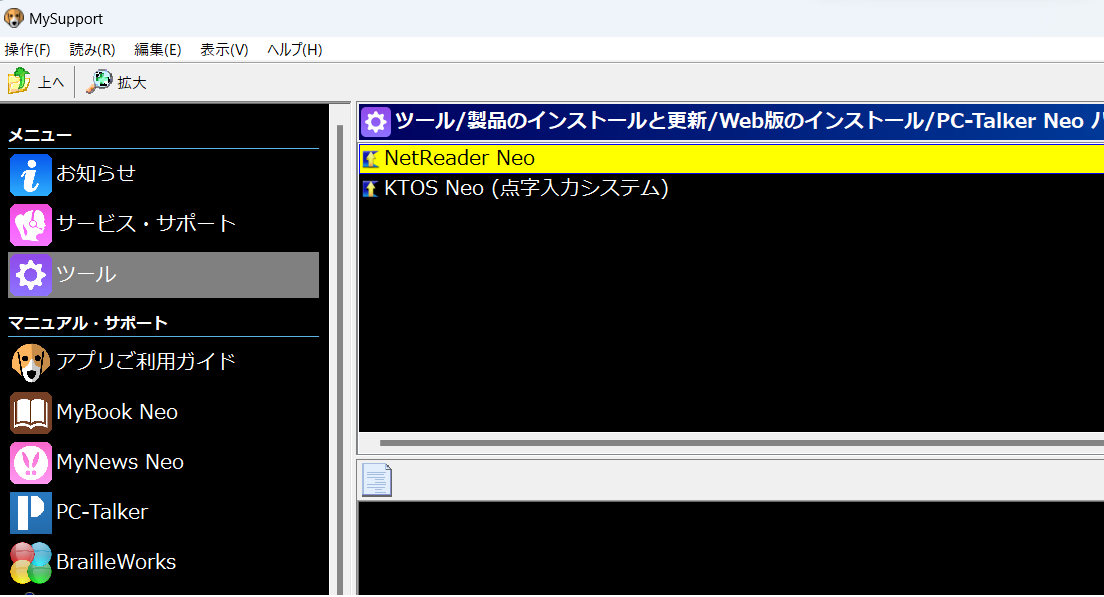Image resolution: width=1104 pixels, height=597 pixels.
Task: Open the 読み(R) menu
Action: pyautogui.click(x=92, y=48)
